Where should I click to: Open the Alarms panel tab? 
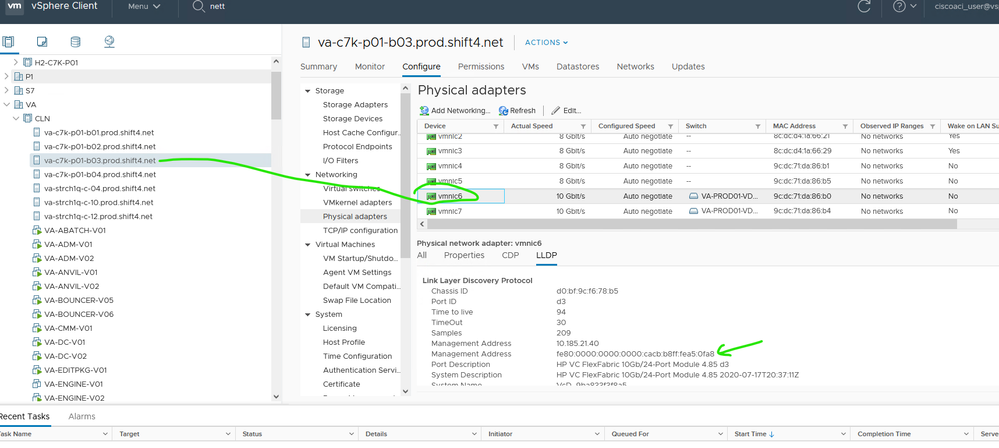82,416
